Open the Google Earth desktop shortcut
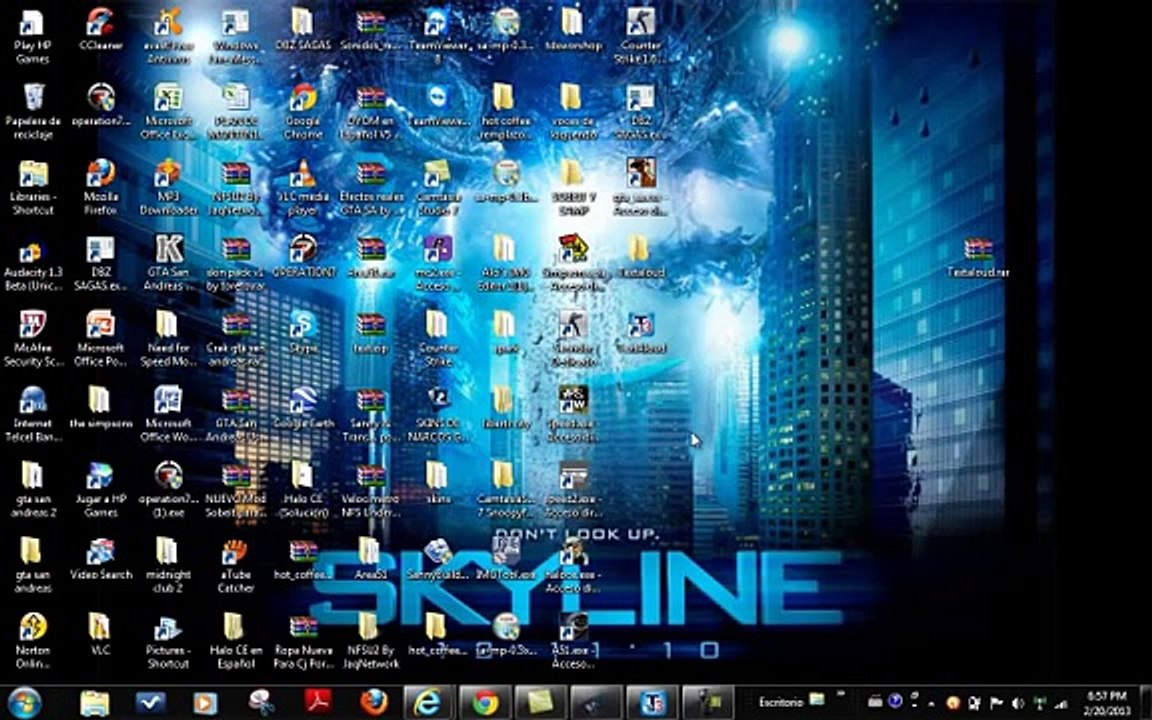Image resolution: width=1152 pixels, height=720 pixels. pos(303,408)
